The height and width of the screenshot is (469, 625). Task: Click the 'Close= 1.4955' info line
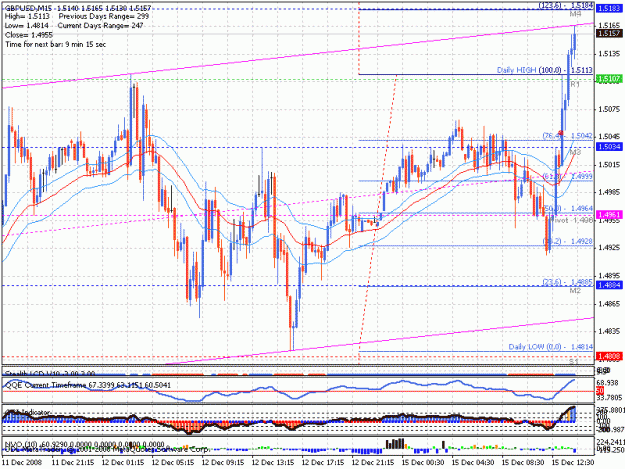pos(29,35)
